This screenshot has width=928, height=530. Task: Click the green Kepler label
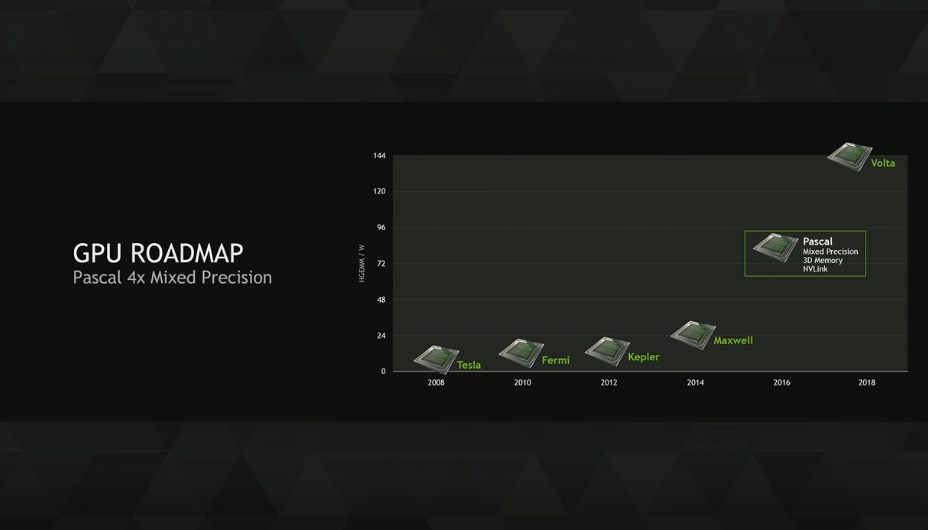[x=643, y=357]
